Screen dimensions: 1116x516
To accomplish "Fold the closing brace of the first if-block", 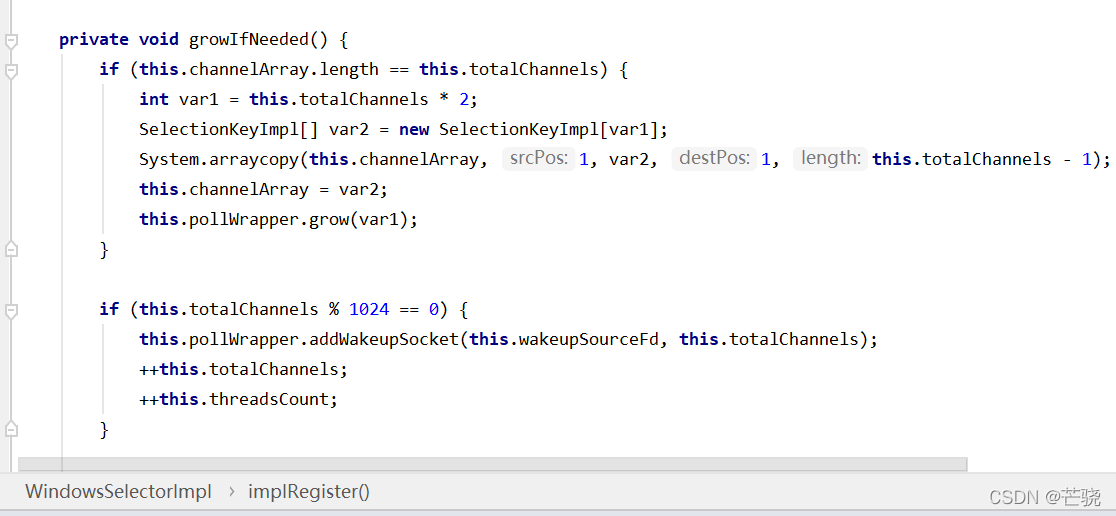I will 10,249.
